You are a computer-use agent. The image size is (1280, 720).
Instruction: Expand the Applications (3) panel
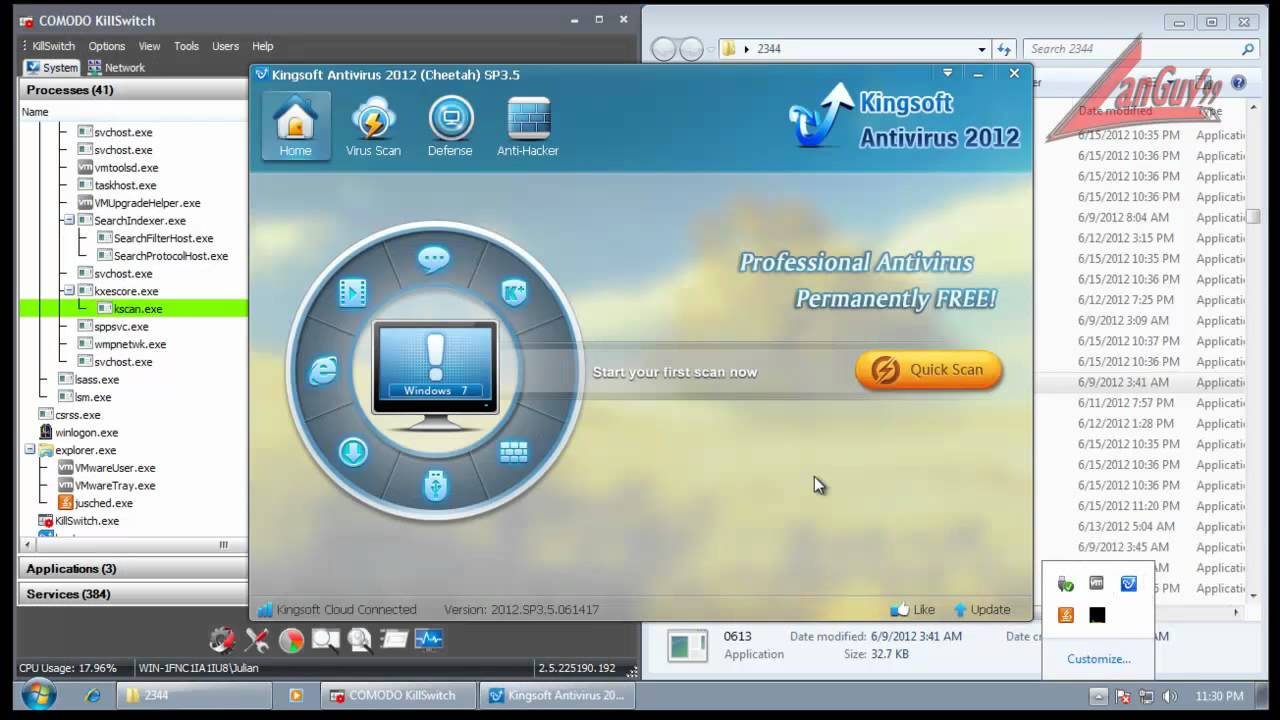[x=132, y=568]
